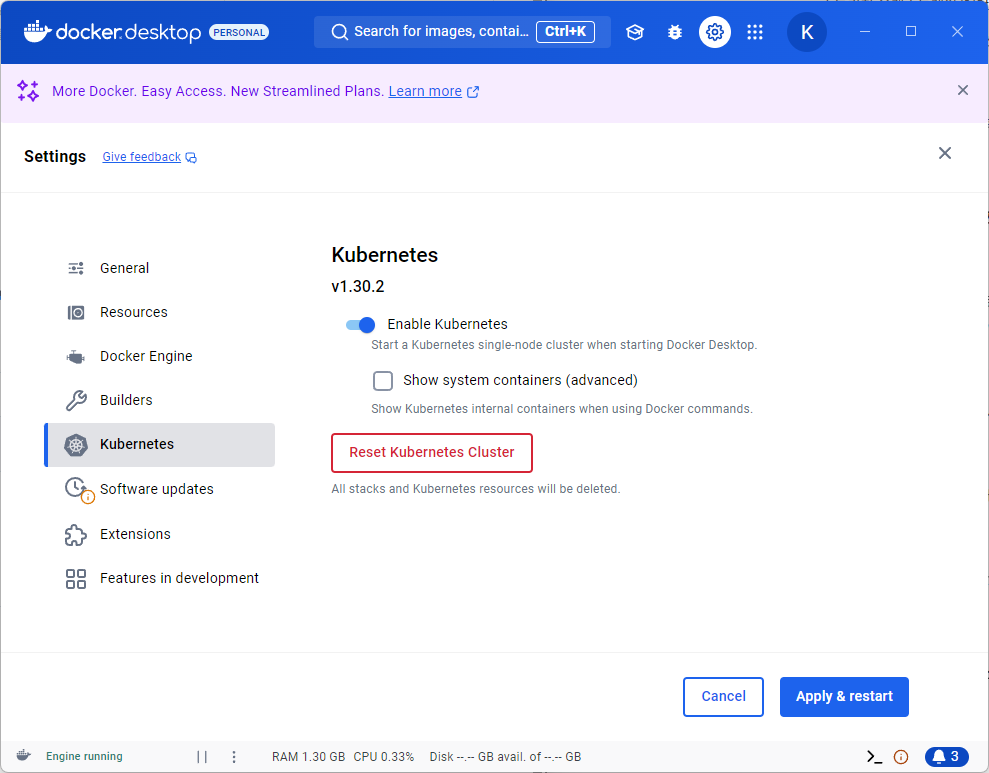Open the terminal icon in status bar

[x=874, y=757]
